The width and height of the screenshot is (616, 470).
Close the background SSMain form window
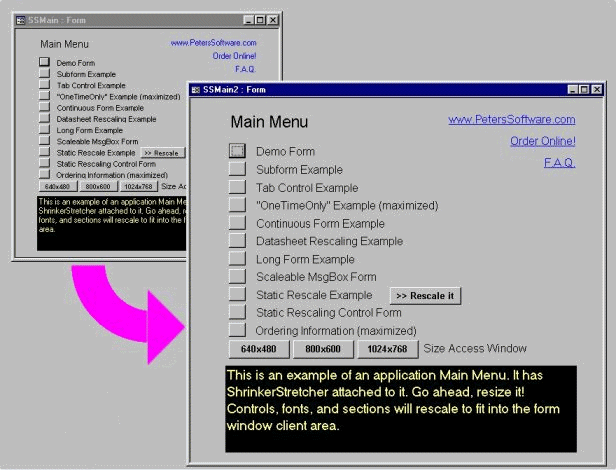click(x=273, y=20)
